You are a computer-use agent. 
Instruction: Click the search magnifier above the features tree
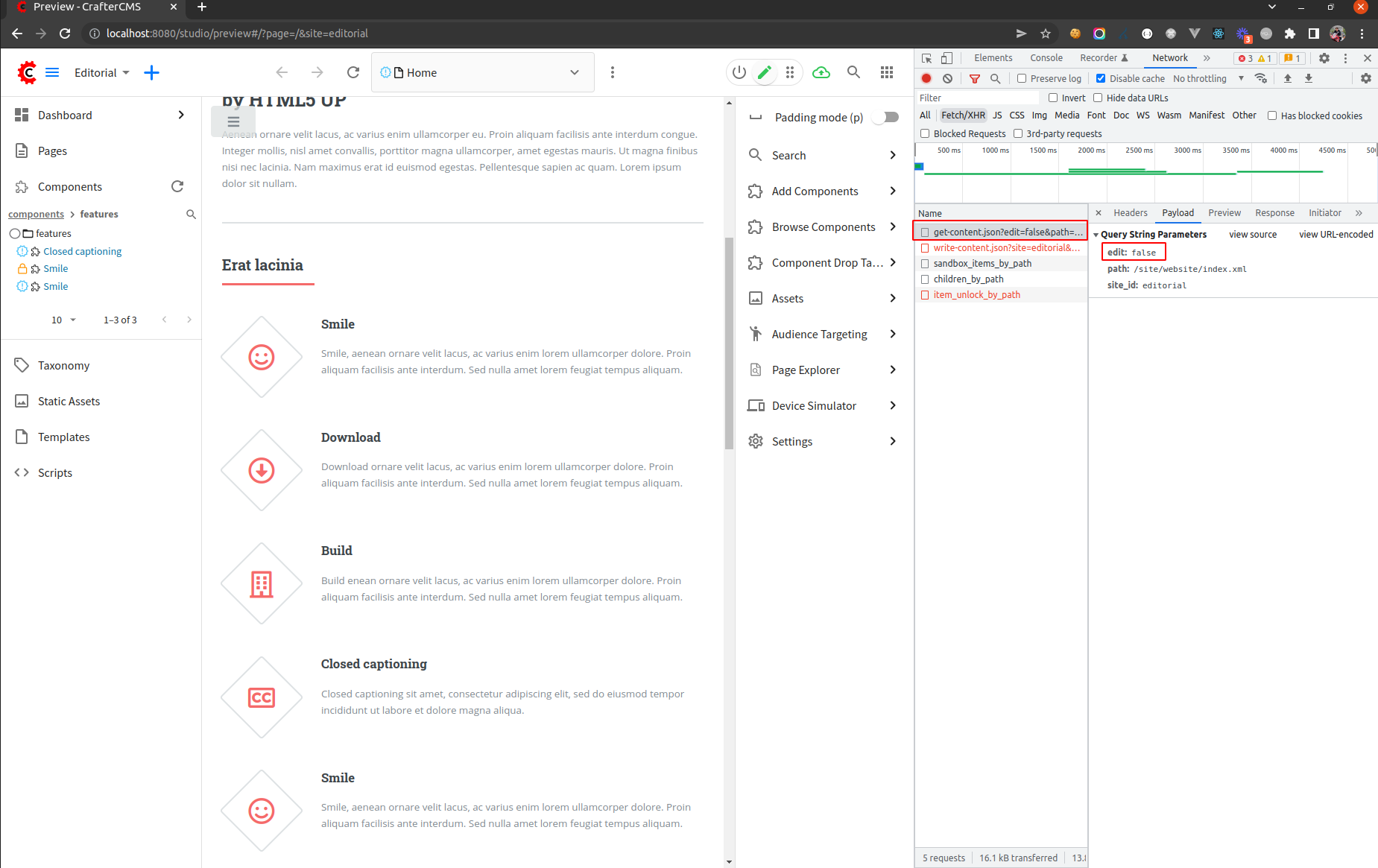coord(191,214)
